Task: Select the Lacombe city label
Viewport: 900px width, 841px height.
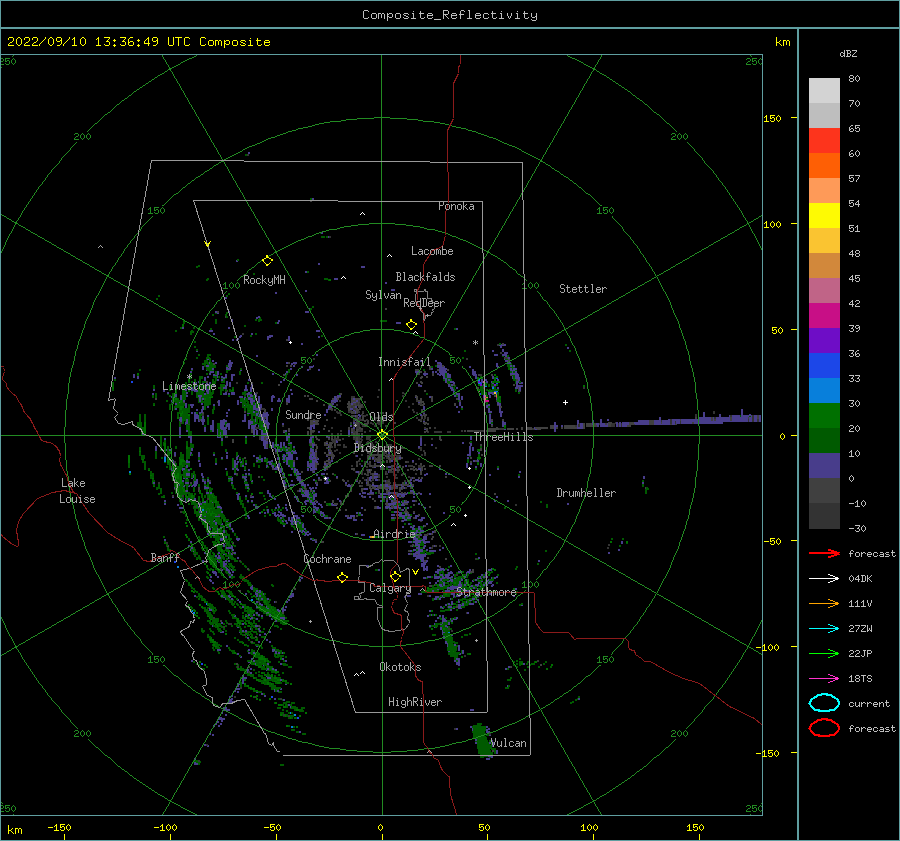Action: click(432, 251)
